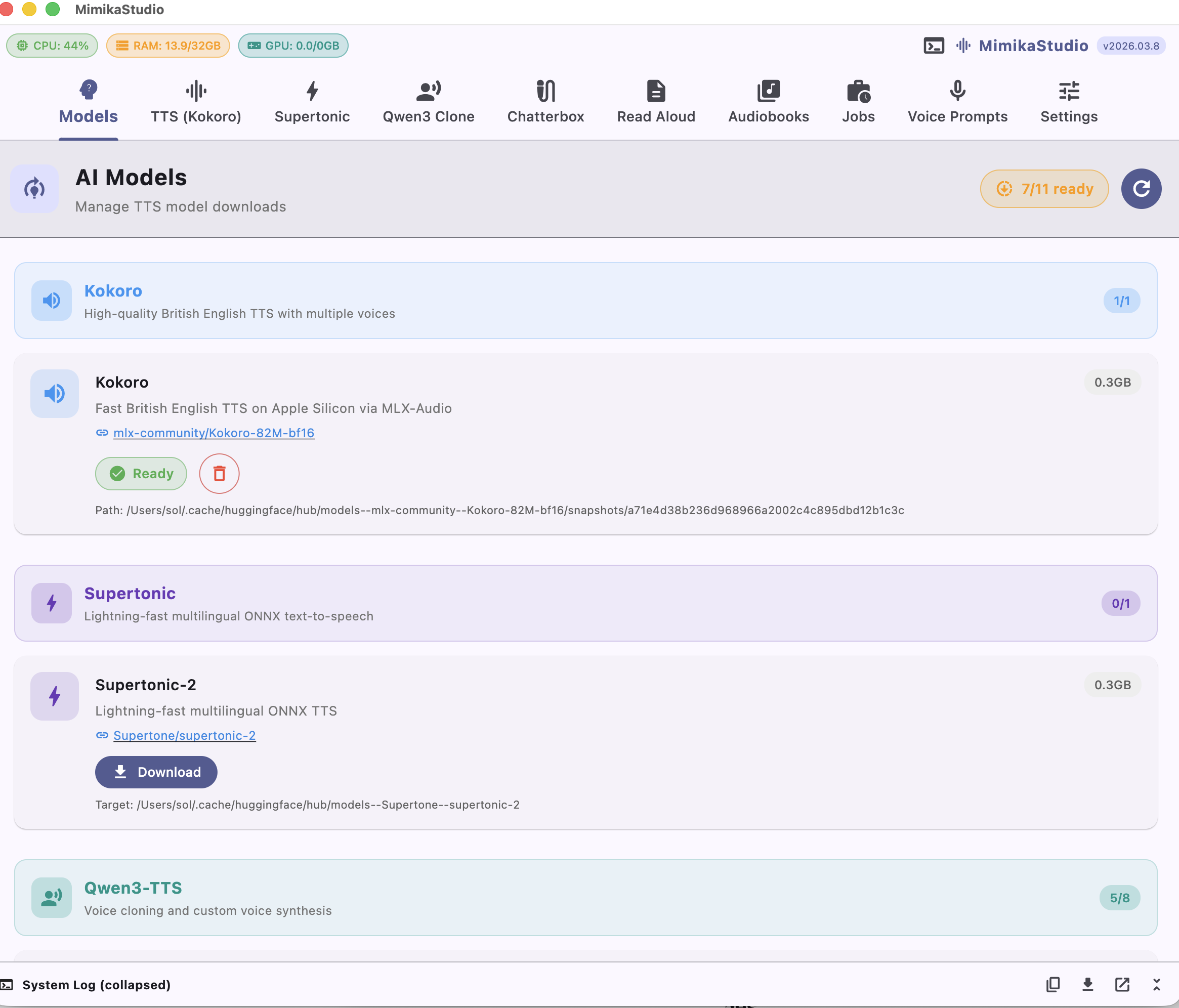1179x1008 pixels.
Task: Click the RAM usage status chip
Action: pos(167,46)
